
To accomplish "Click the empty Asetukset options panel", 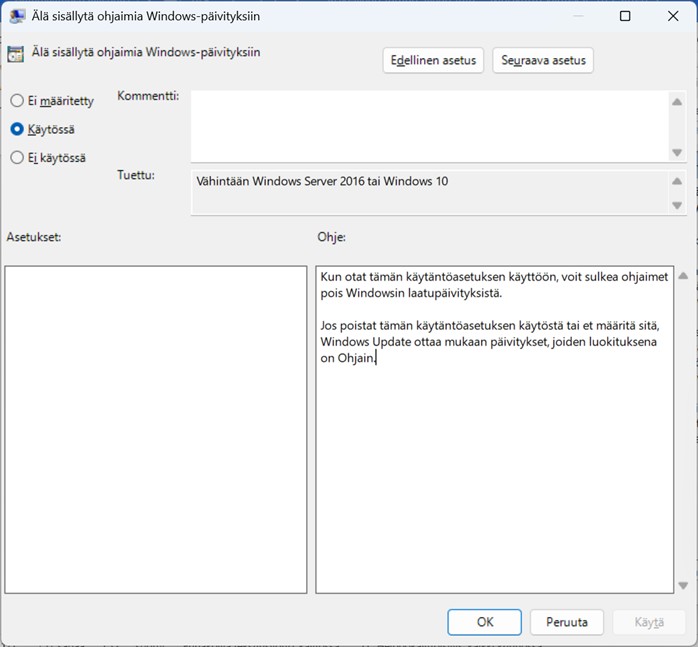I will (156, 430).
